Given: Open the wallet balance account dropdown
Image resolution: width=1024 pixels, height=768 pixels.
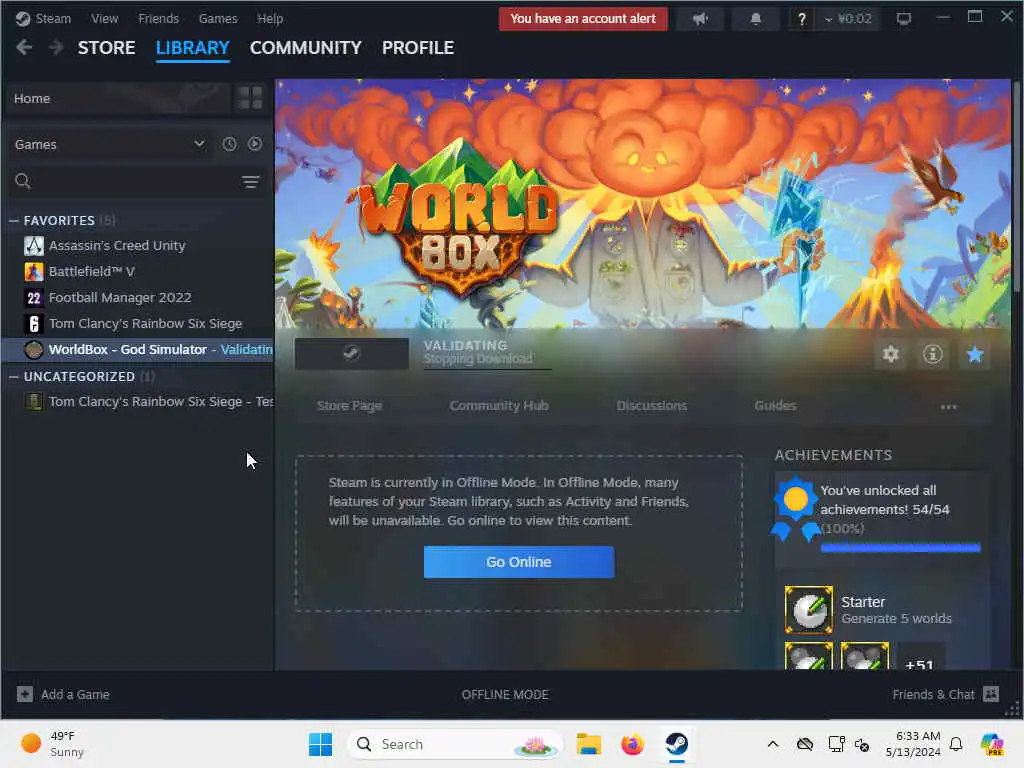Looking at the screenshot, I should (848, 19).
